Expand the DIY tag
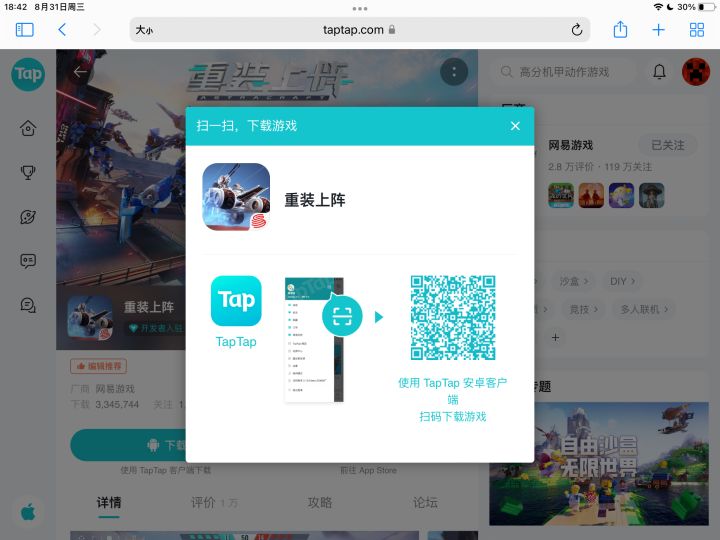The image size is (720, 540). pyautogui.click(x=622, y=281)
